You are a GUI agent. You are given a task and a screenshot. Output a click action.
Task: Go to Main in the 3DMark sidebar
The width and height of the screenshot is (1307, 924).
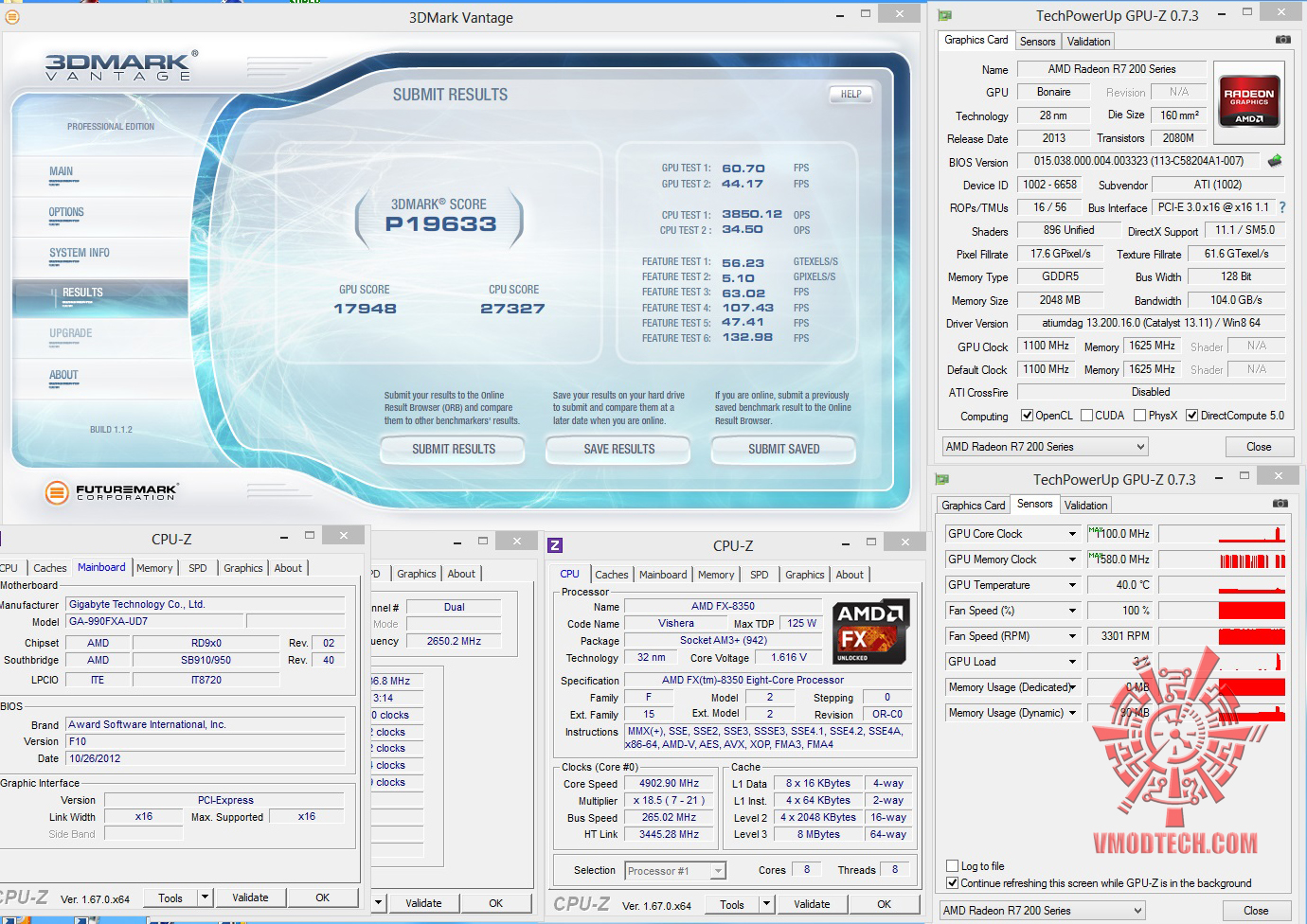[62, 171]
